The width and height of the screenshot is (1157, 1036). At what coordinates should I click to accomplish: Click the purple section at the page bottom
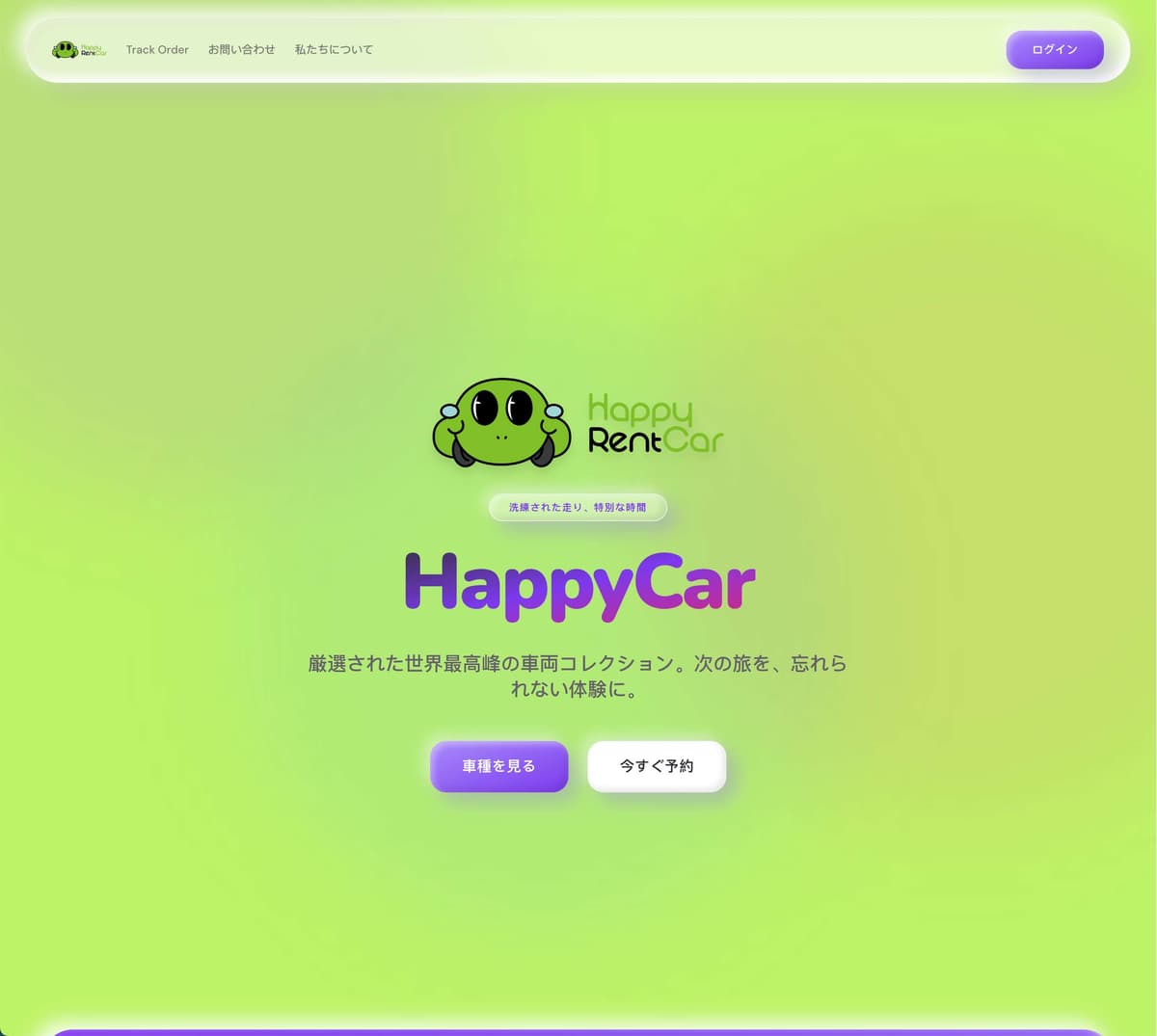pos(578,1031)
